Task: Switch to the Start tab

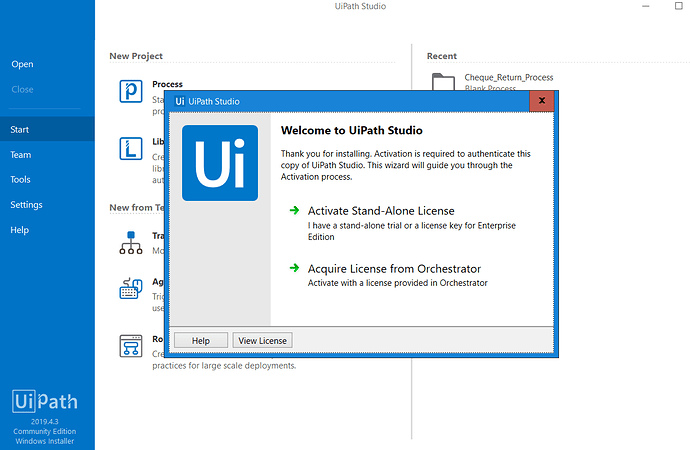Action: click(47, 129)
